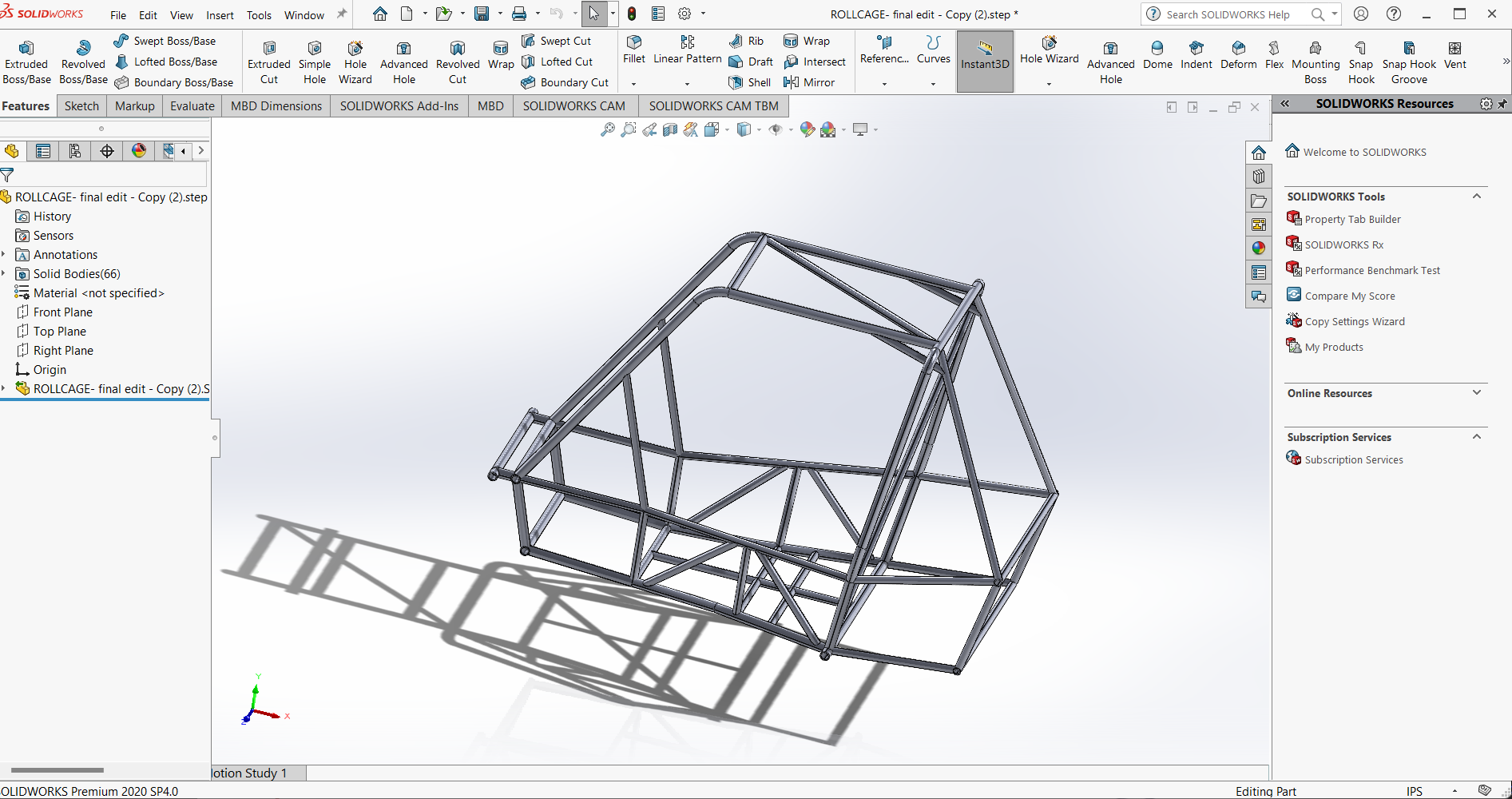Click the Search SOLIDWORKS Help field
1512x799 pixels.
click(x=1228, y=14)
